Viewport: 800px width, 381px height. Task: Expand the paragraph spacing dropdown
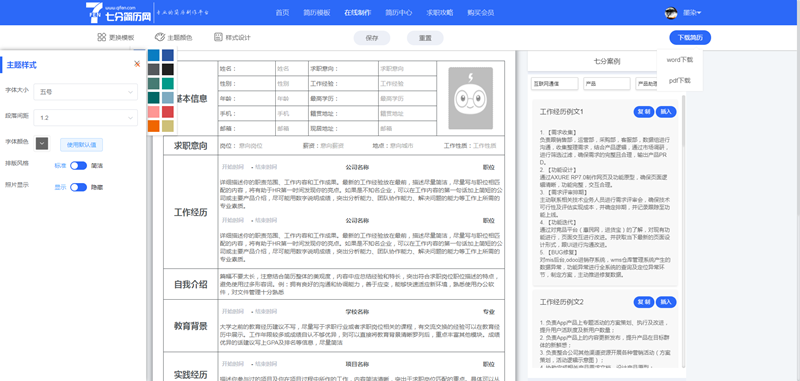[x=86, y=117]
